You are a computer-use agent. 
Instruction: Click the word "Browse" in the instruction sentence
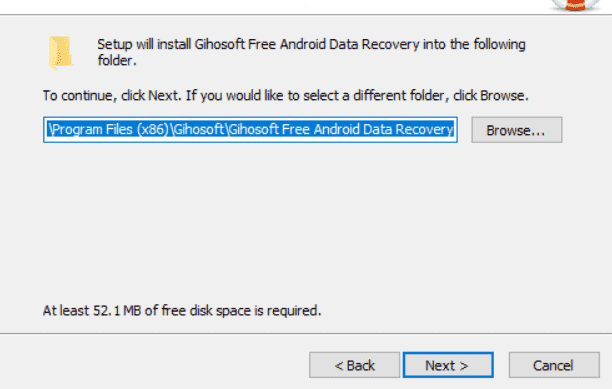click(502, 96)
